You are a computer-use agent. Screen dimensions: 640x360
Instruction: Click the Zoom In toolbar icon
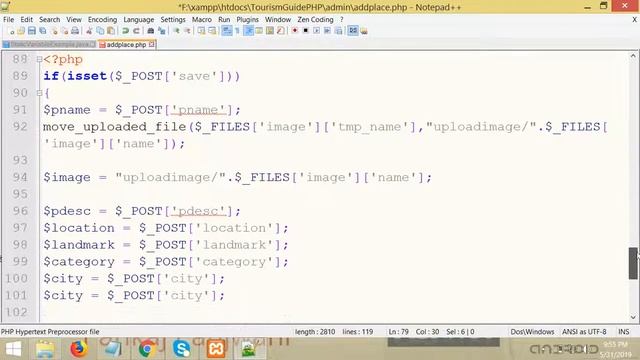pos(176,31)
